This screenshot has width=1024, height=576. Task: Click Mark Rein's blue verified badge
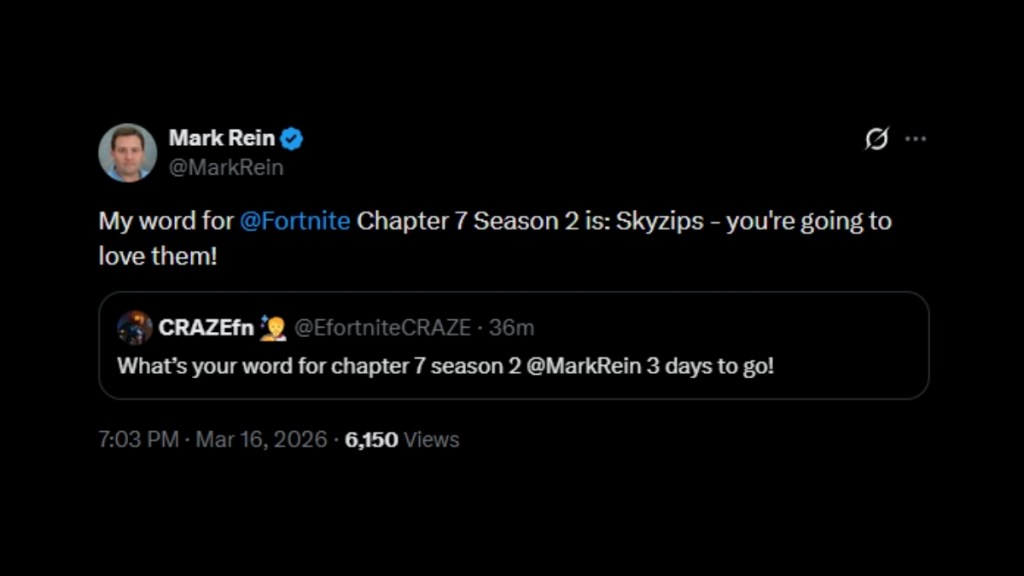[291, 140]
